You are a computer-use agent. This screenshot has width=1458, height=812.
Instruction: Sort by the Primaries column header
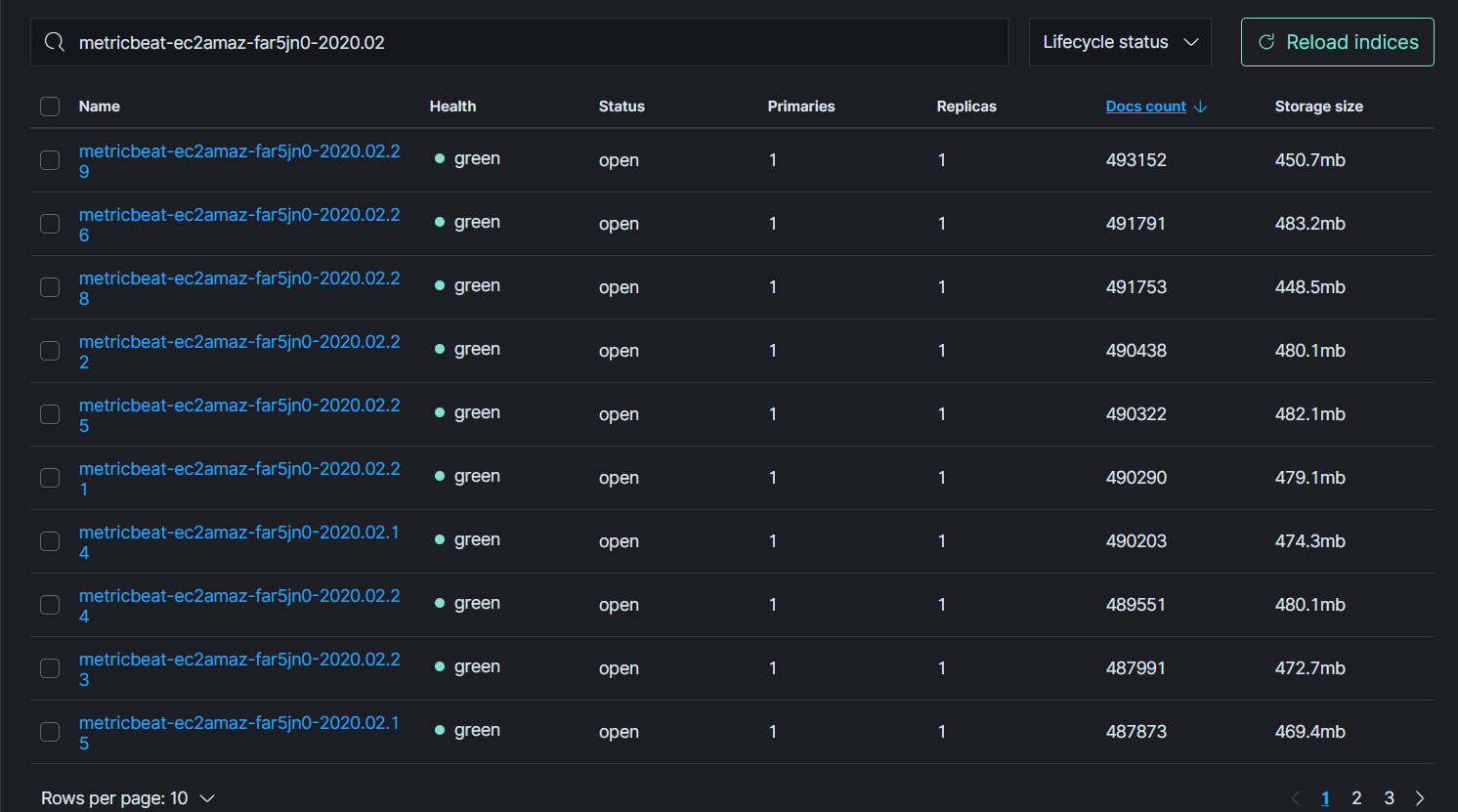click(801, 107)
